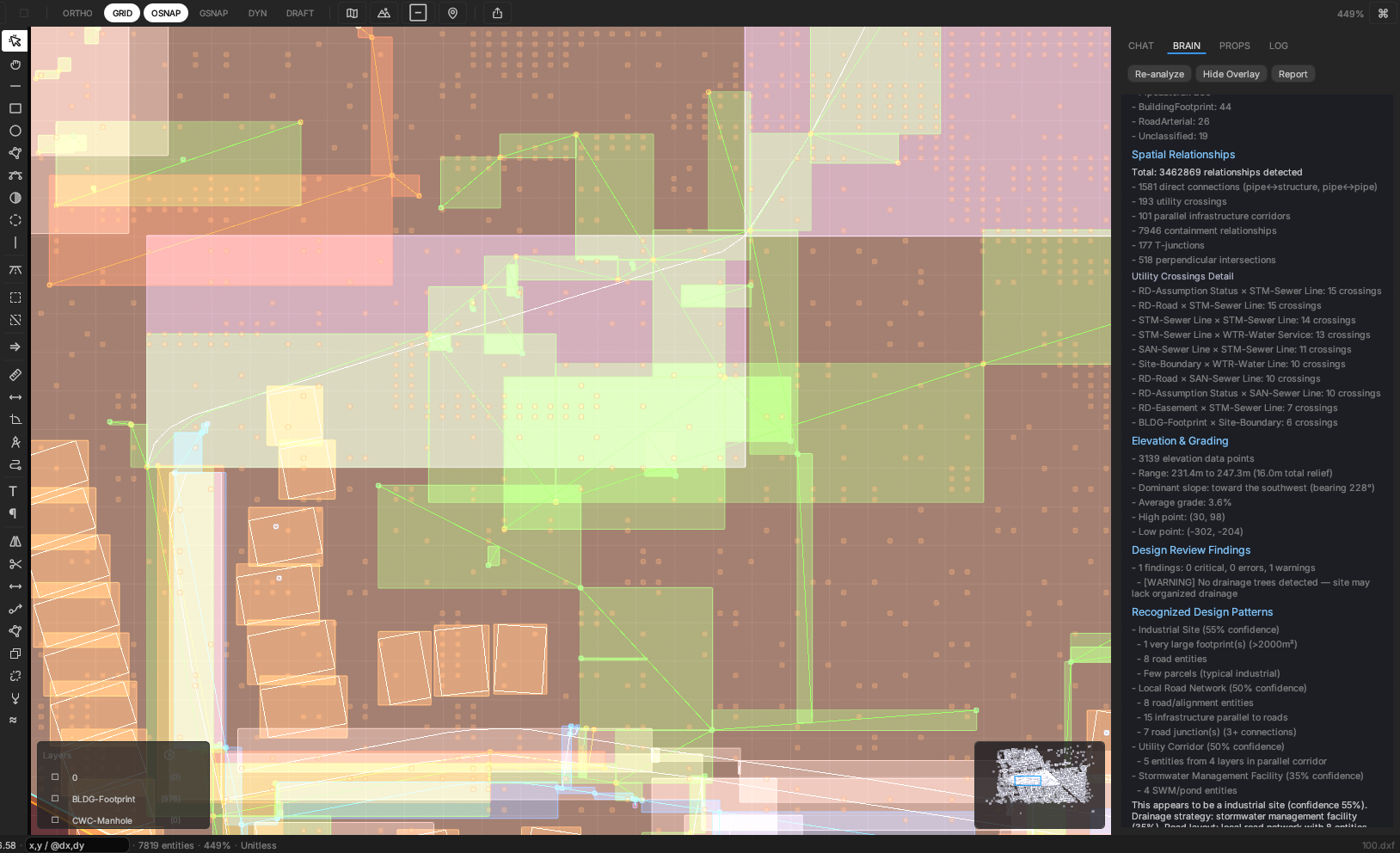Click the x,y coordinate input field

pos(76,845)
